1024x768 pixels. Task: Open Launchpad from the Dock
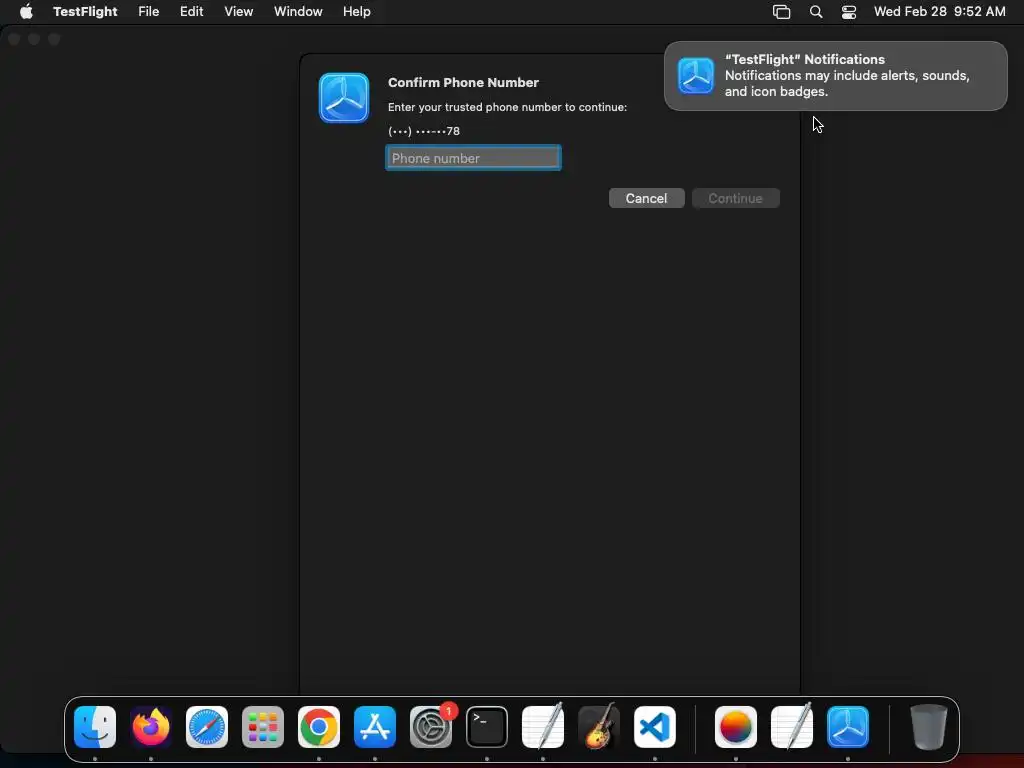click(263, 726)
